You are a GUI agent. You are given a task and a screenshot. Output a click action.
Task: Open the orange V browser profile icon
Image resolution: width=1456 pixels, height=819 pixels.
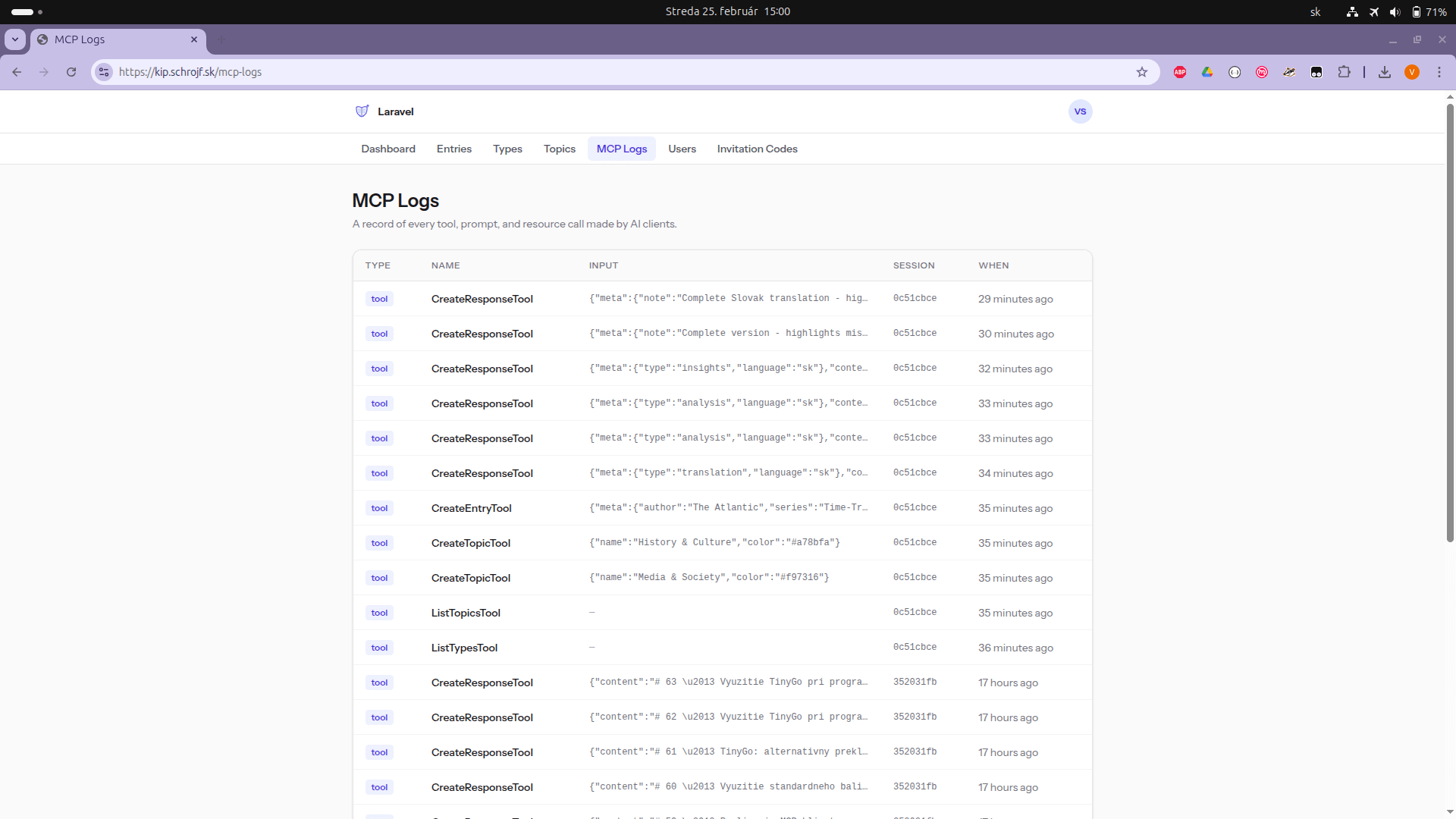[1412, 72]
